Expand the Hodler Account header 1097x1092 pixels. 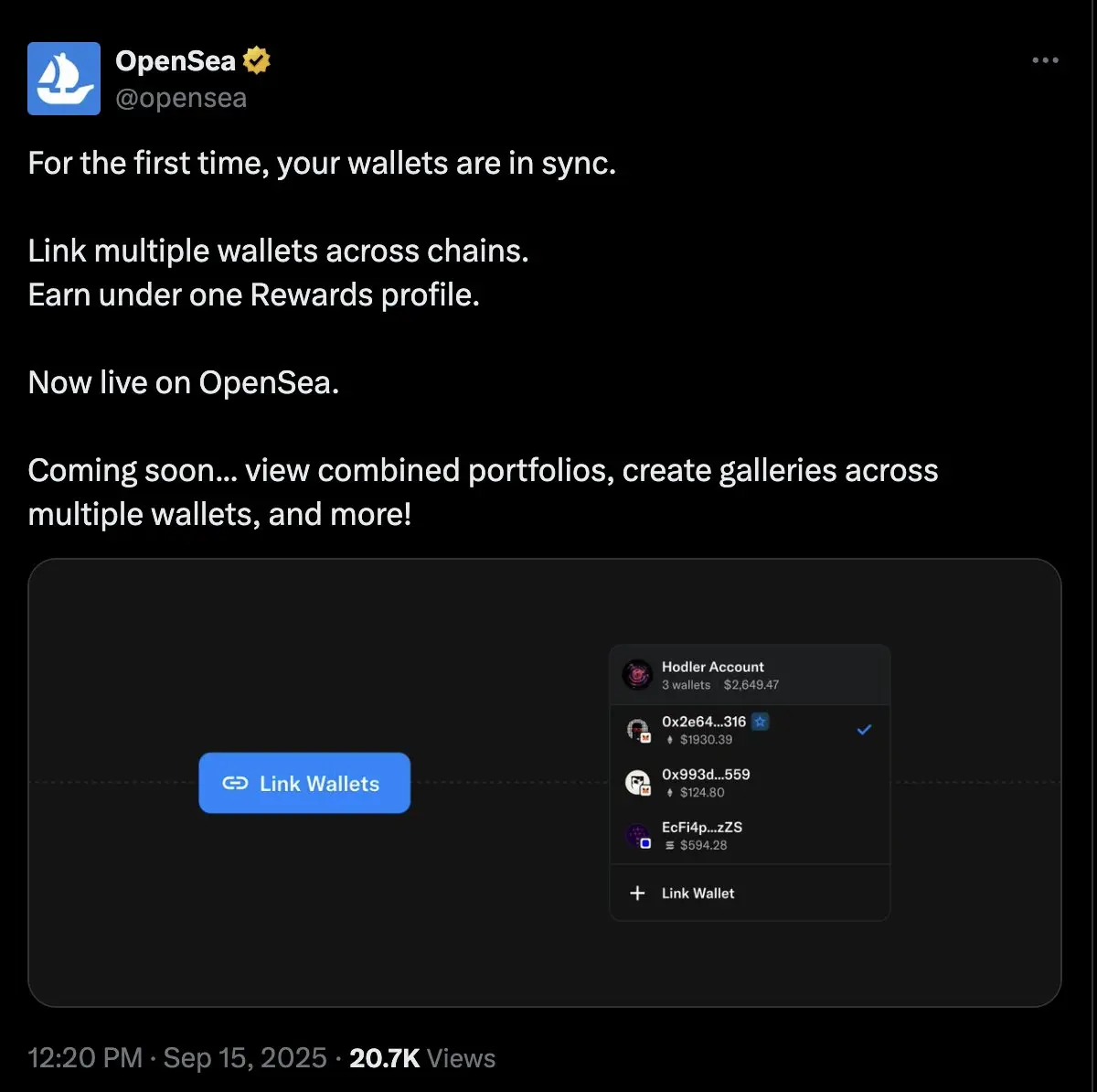coord(750,675)
